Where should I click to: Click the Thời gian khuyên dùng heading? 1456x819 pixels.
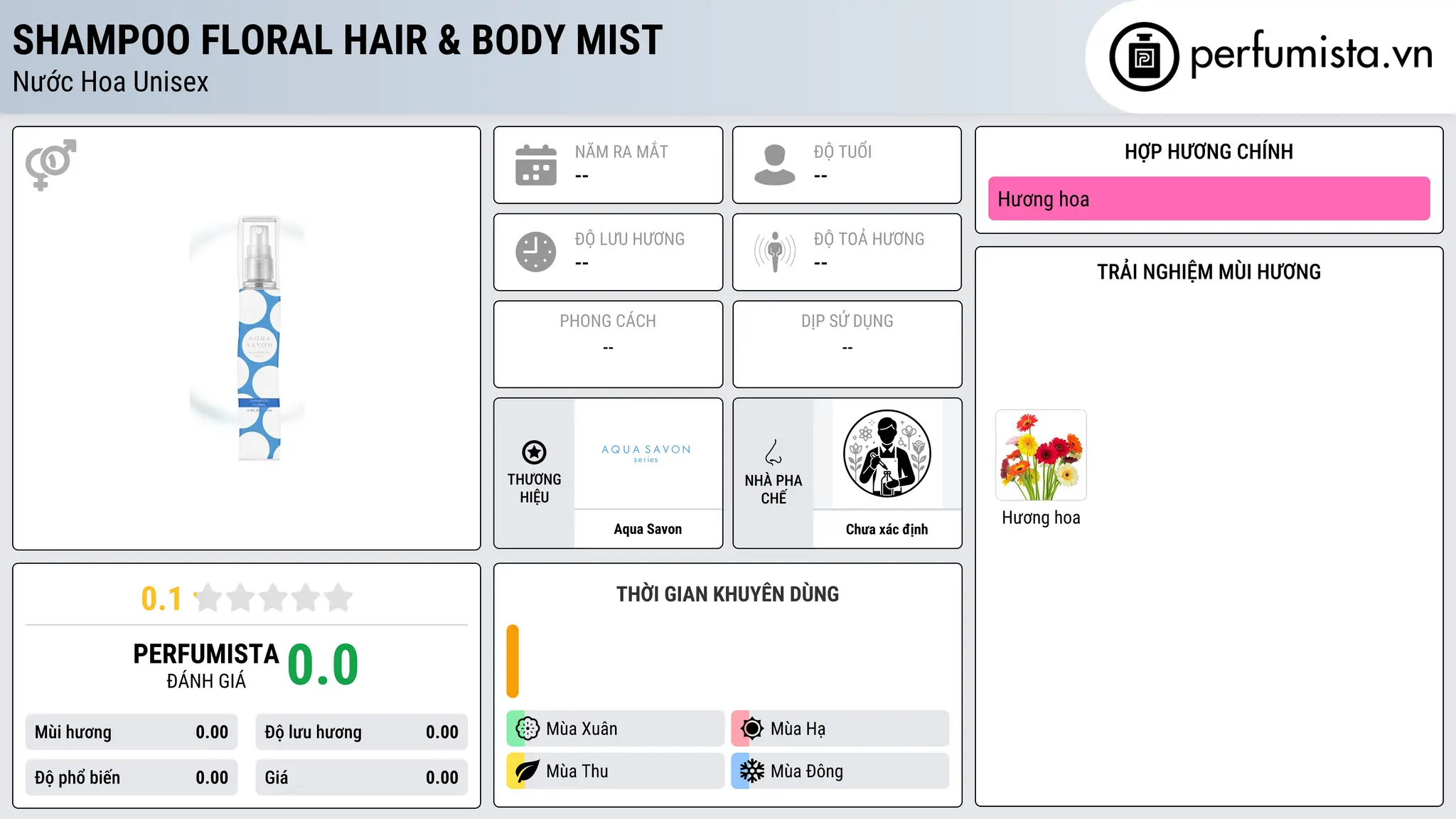click(727, 594)
